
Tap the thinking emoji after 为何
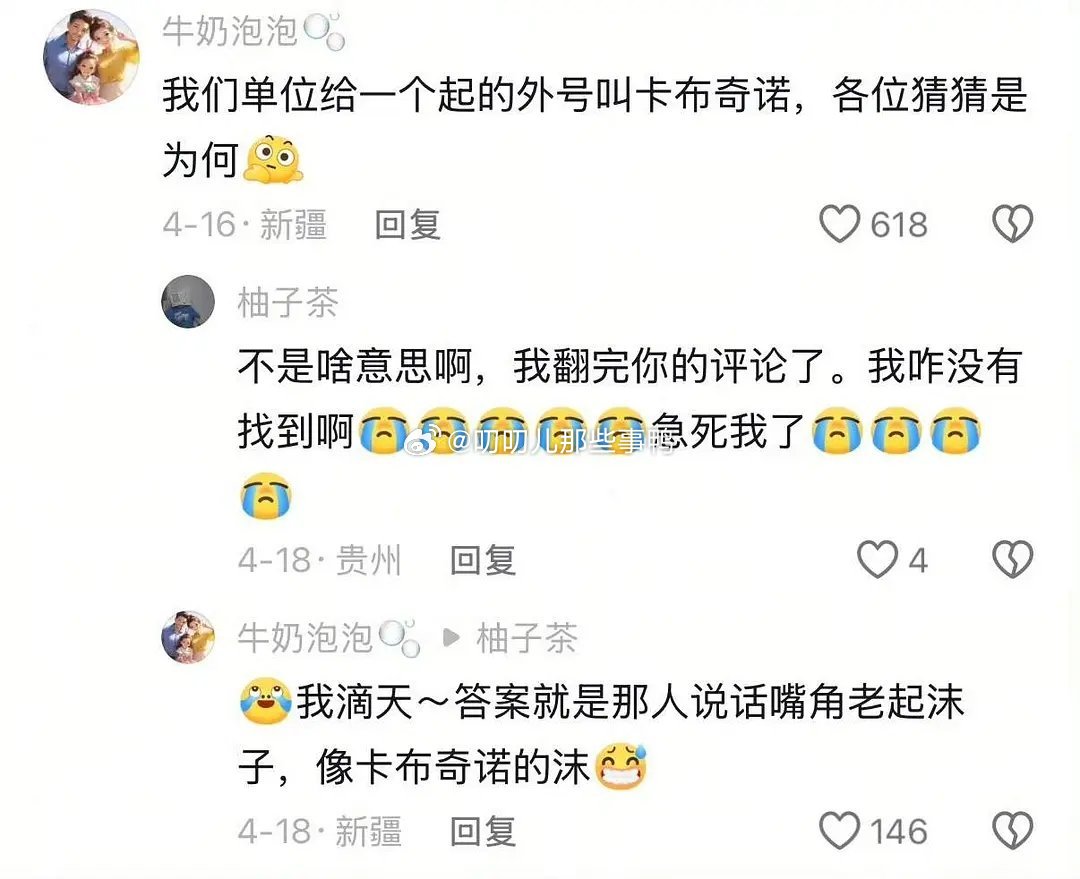(x=273, y=159)
